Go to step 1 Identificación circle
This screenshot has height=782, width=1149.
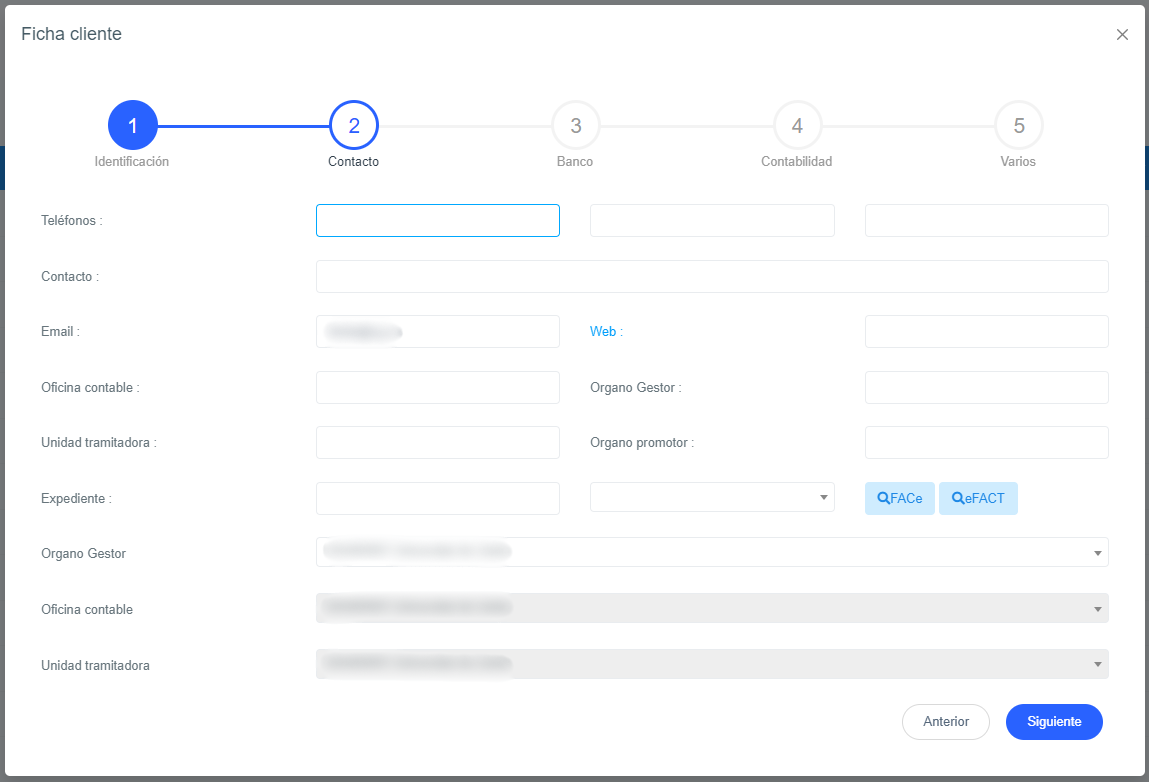click(x=132, y=126)
